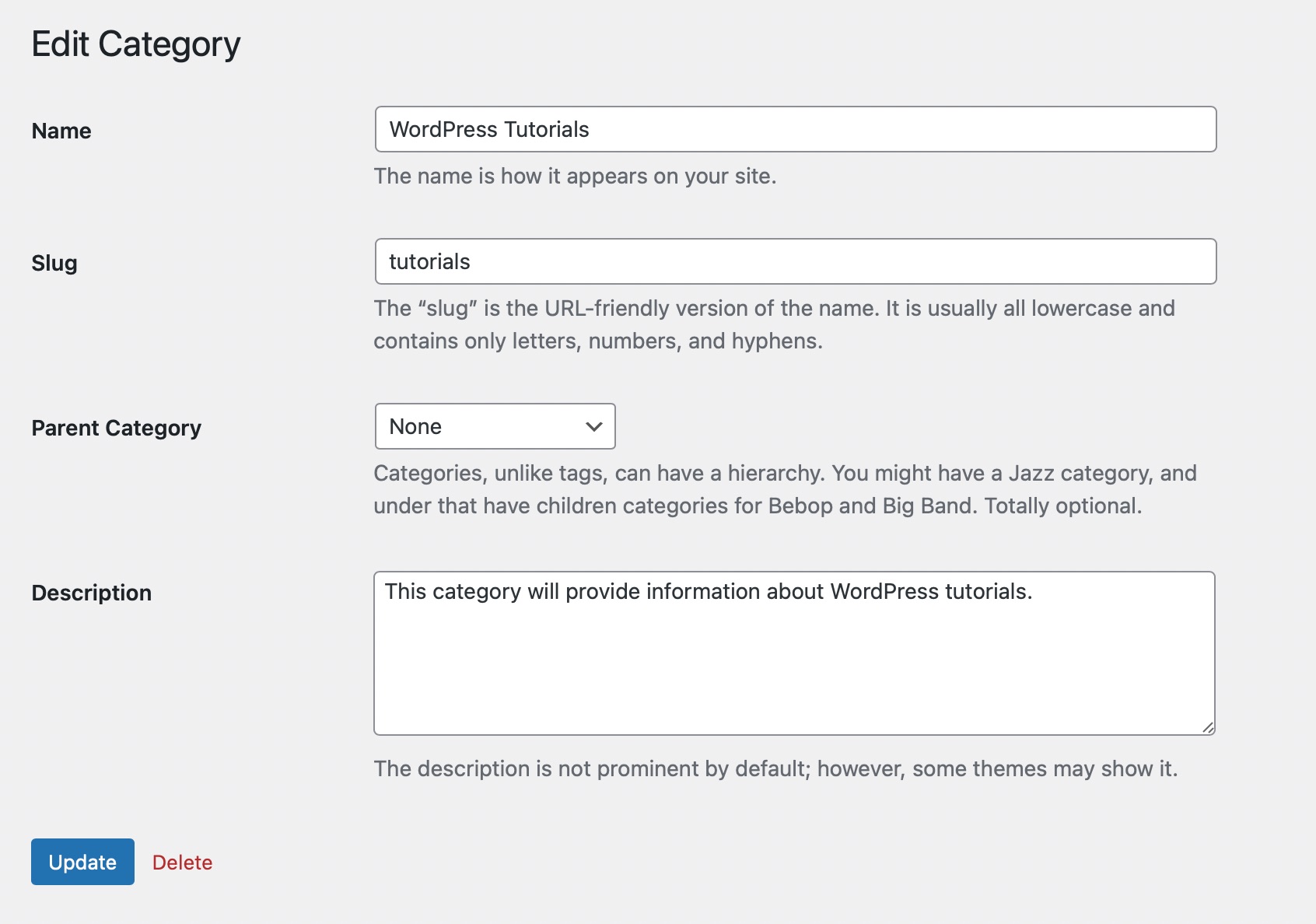Click the Update button
The width and height of the screenshot is (1316, 924).
pyautogui.click(x=82, y=862)
